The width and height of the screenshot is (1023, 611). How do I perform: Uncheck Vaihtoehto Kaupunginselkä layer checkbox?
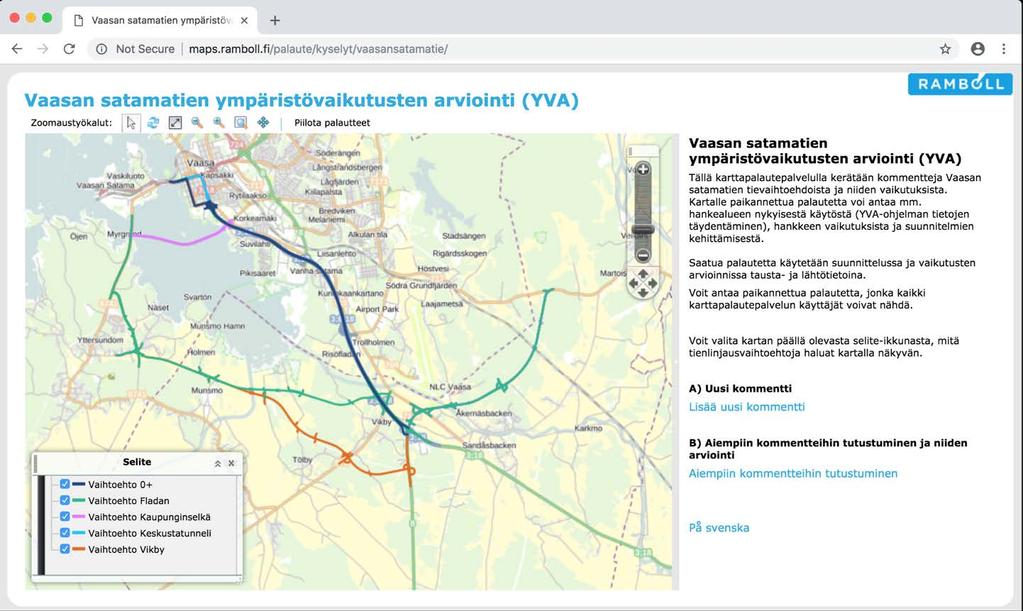point(65,516)
